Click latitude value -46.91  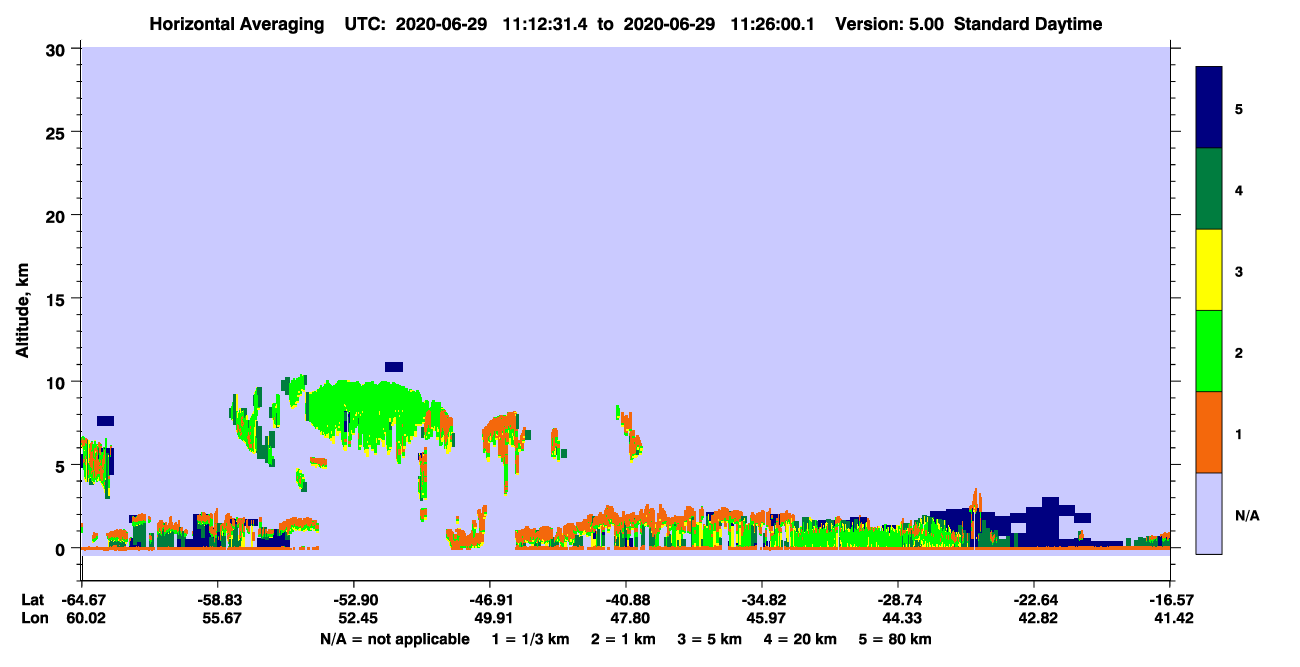coord(489,600)
